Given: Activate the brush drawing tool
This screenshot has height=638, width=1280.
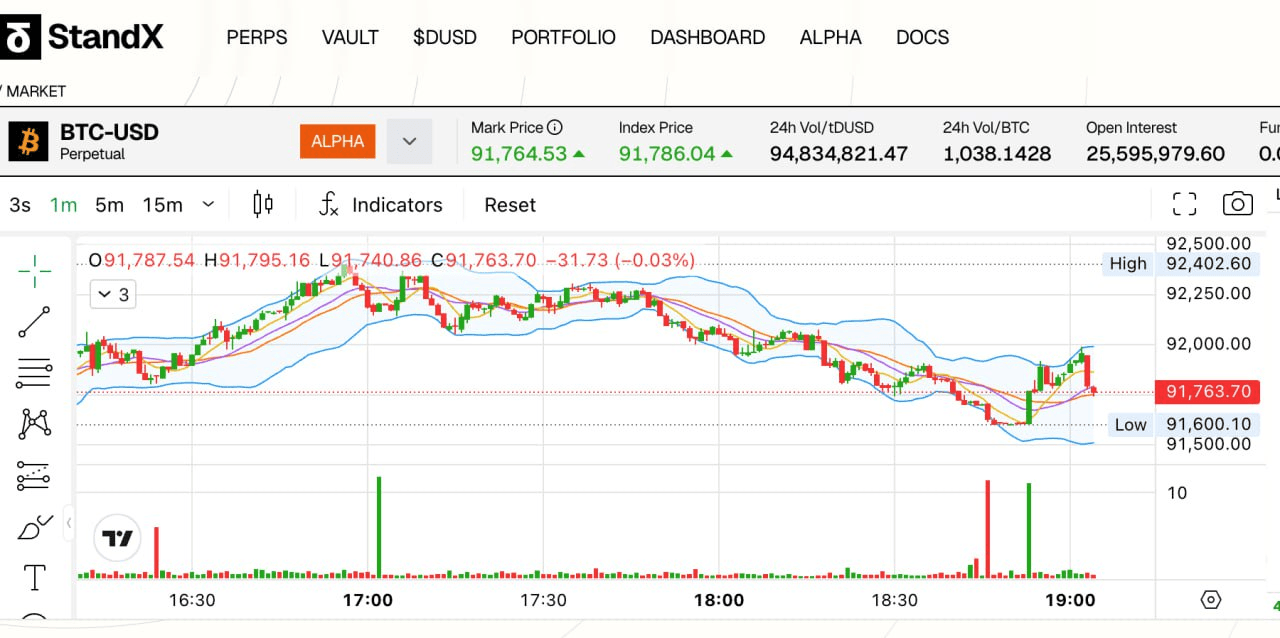Looking at the screenshot, I should (x=34, y=527).
